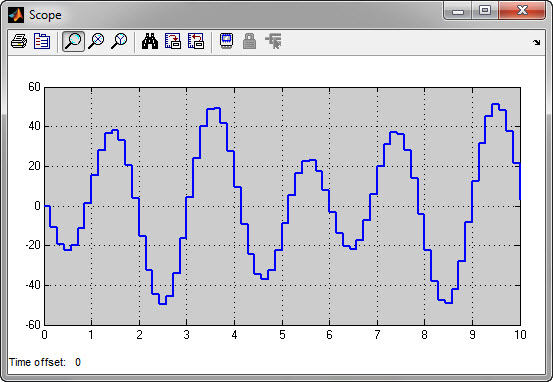
Task: Click the Print icon in the toolbar
Action: tap(19, 41)
